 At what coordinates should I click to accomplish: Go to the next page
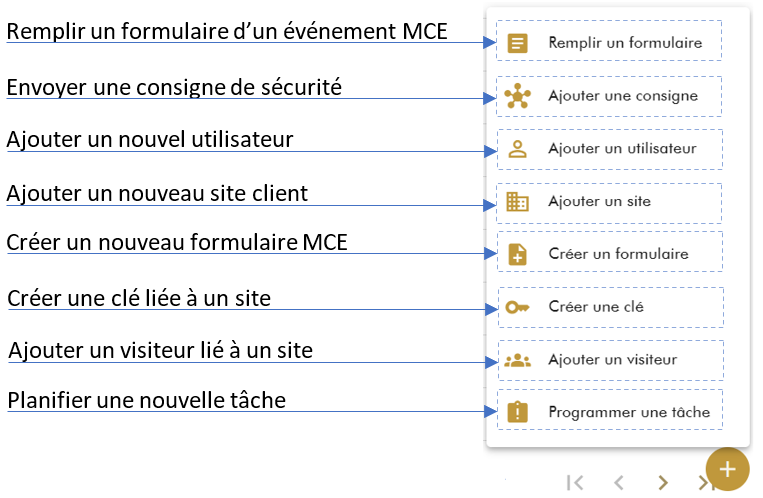662,483
